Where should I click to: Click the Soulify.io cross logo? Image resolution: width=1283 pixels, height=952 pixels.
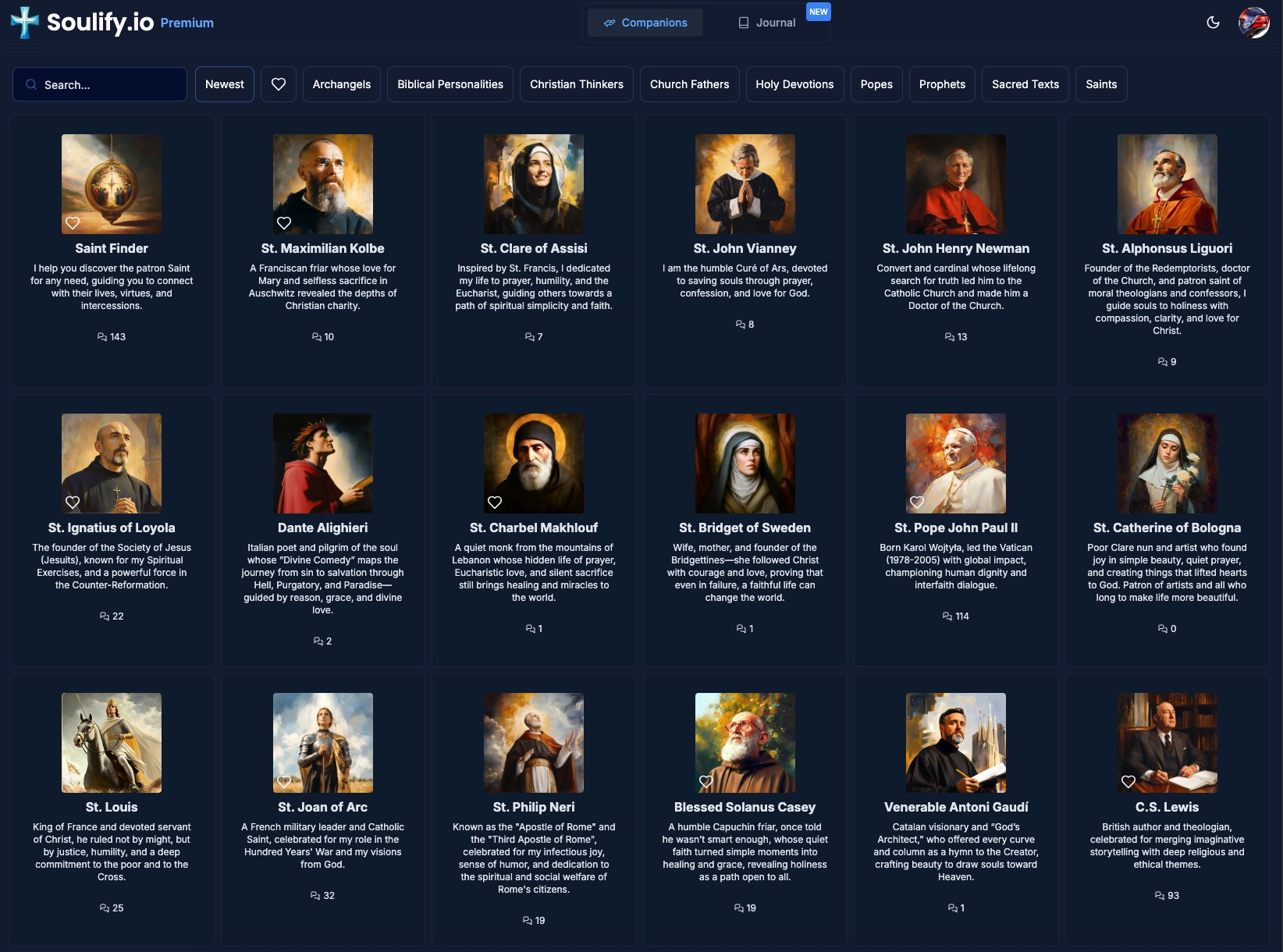pos(26,22)
